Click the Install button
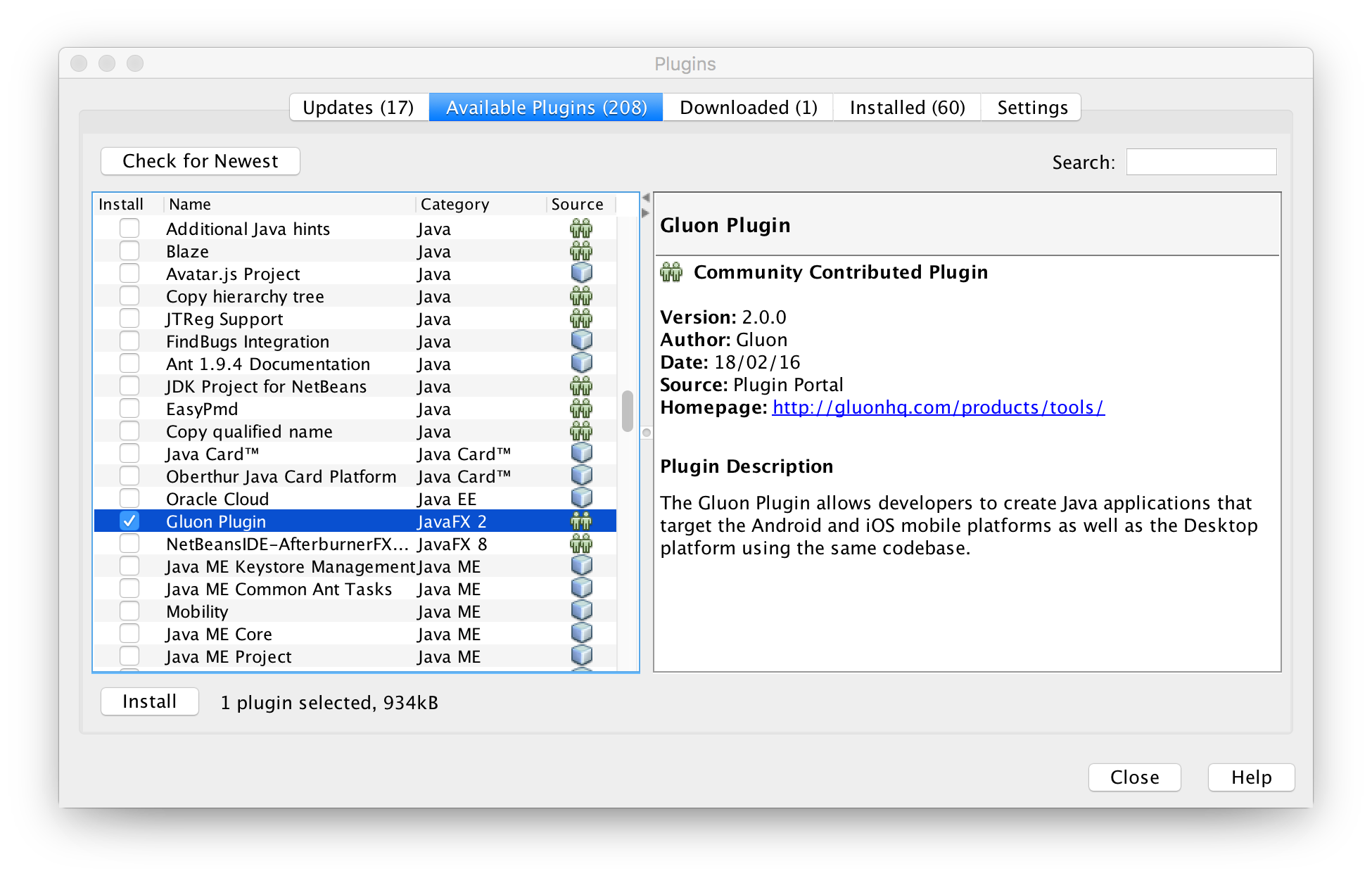Screen dimensions: 1372x878 coord(150,701)
